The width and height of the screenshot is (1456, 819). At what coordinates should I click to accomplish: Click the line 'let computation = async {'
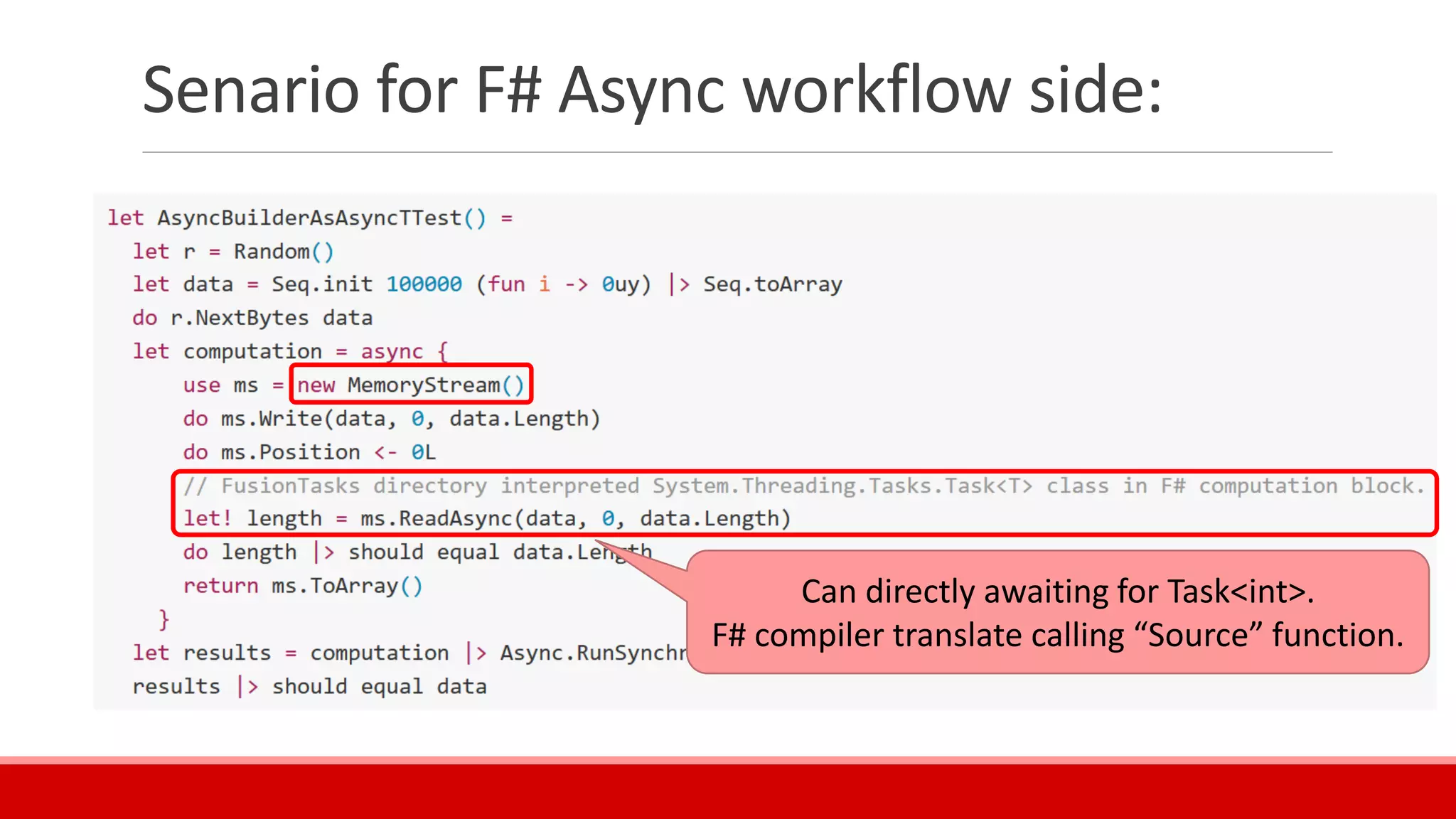click(290, 351)
